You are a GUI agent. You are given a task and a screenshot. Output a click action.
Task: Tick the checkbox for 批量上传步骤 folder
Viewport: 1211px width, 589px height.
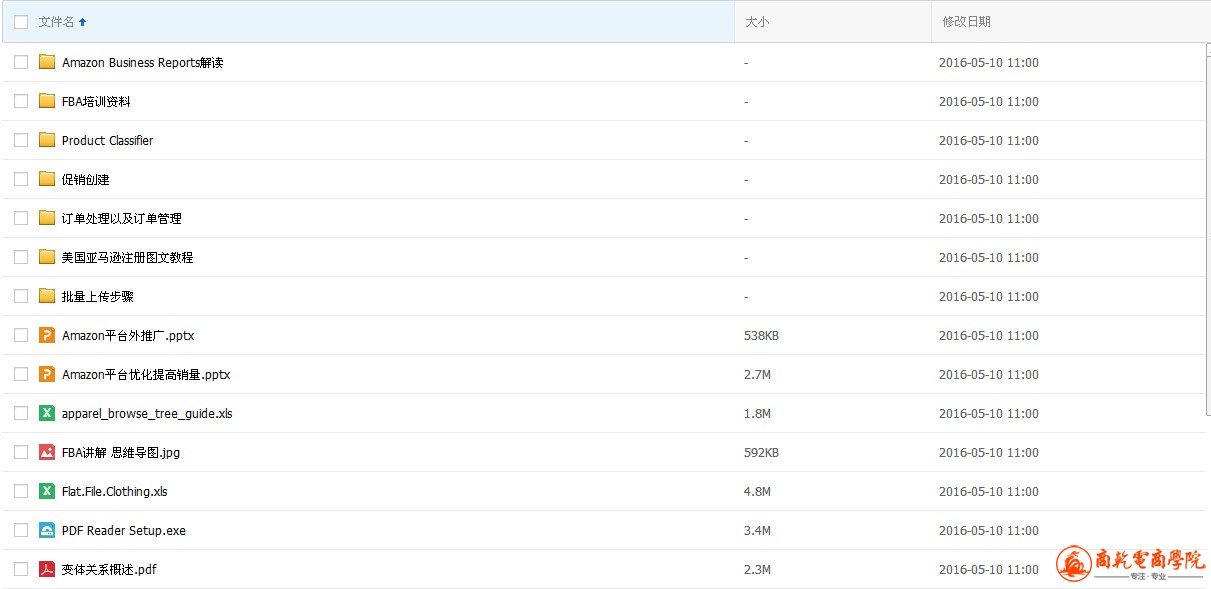(21, 296)
